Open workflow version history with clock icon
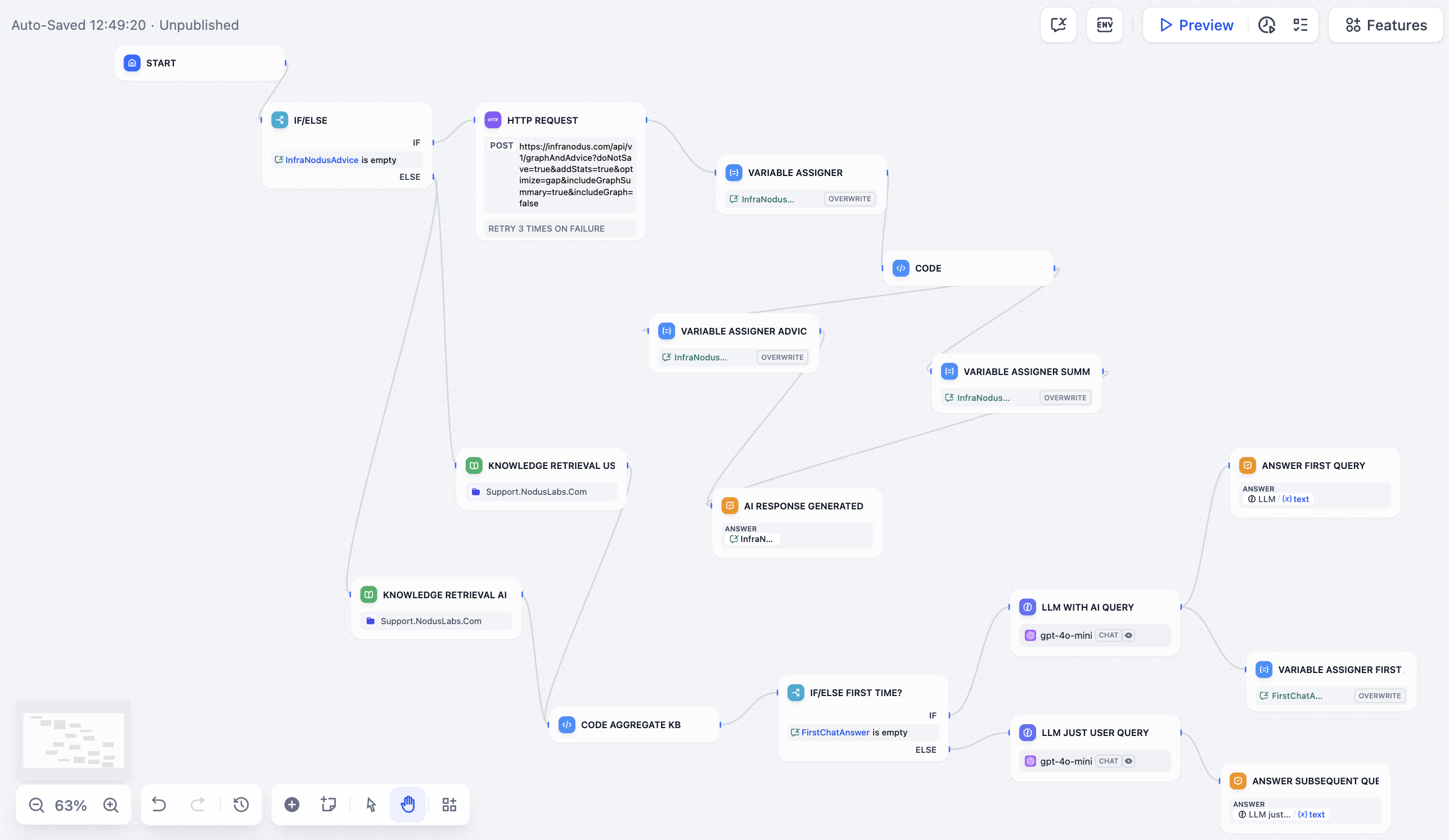1449x840 pixels. [x=241, y=805]
